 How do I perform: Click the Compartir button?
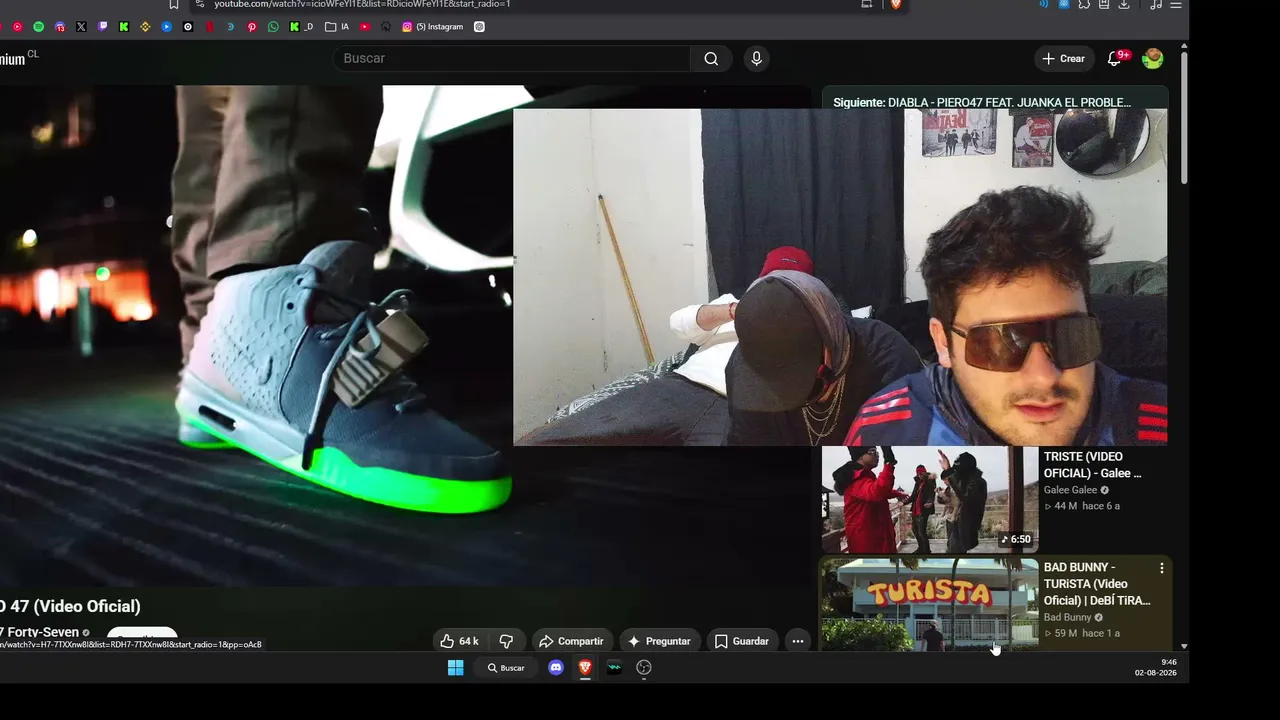click(x=571, y=641)
